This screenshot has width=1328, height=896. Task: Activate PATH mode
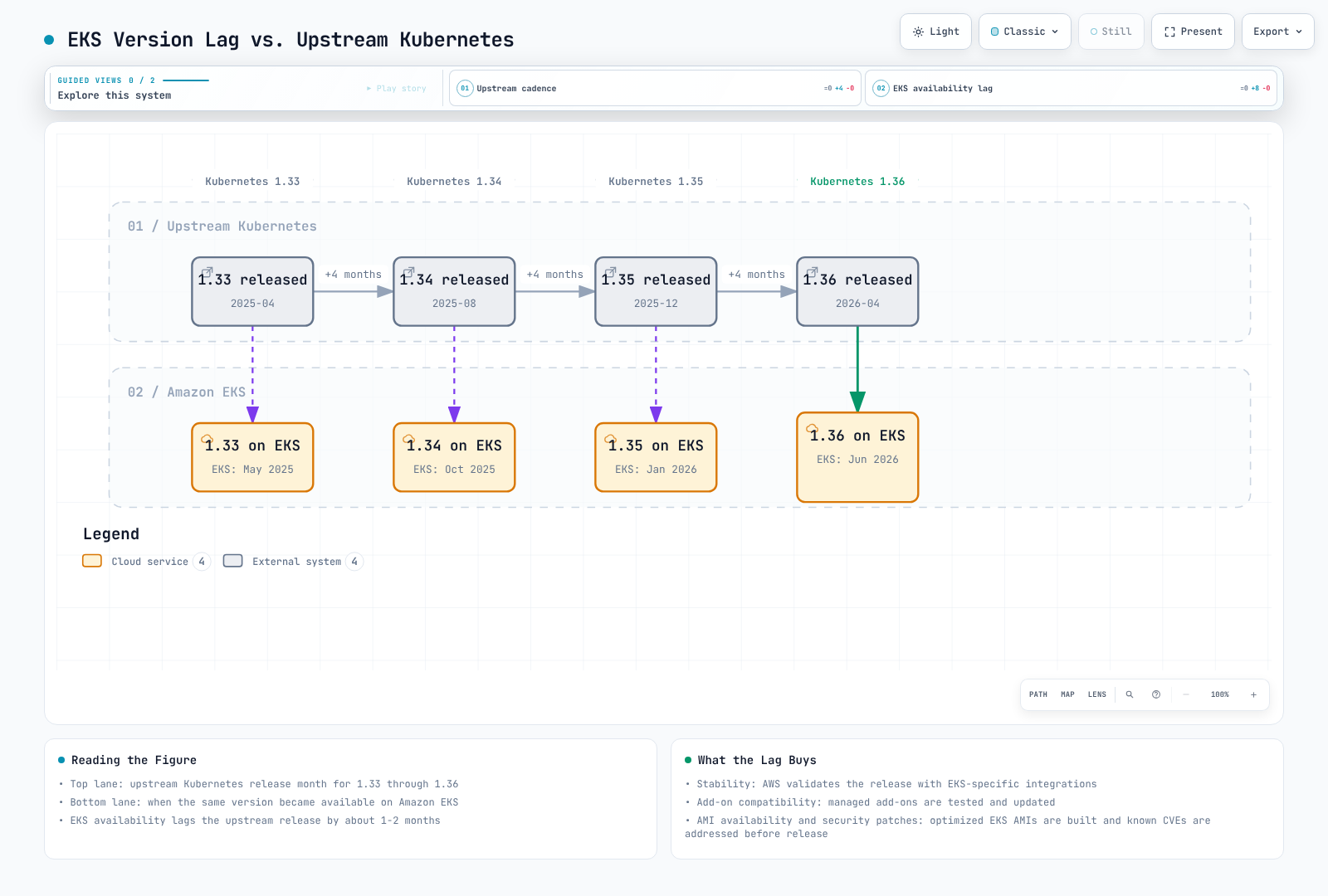pyautogui.click(x=1038, y=694)
